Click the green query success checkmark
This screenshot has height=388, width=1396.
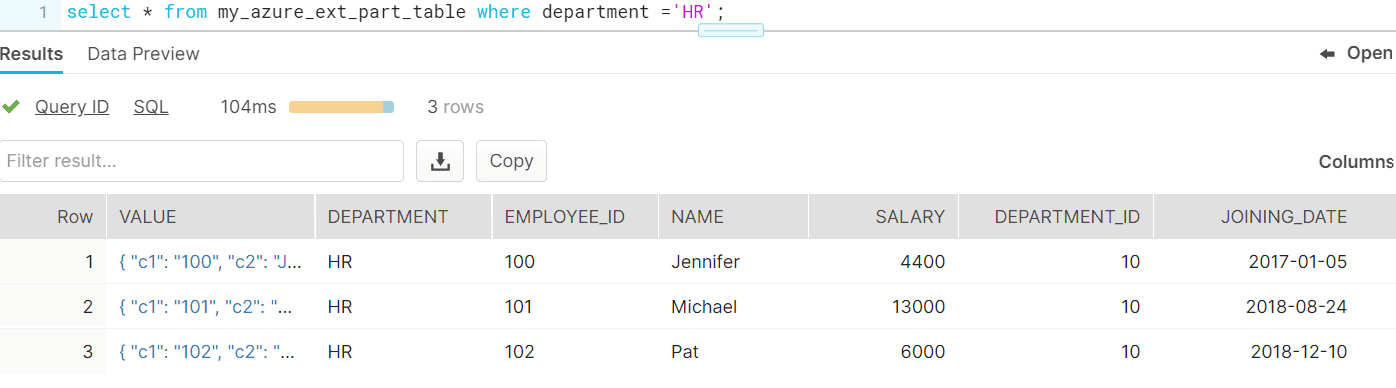(11, 106)
